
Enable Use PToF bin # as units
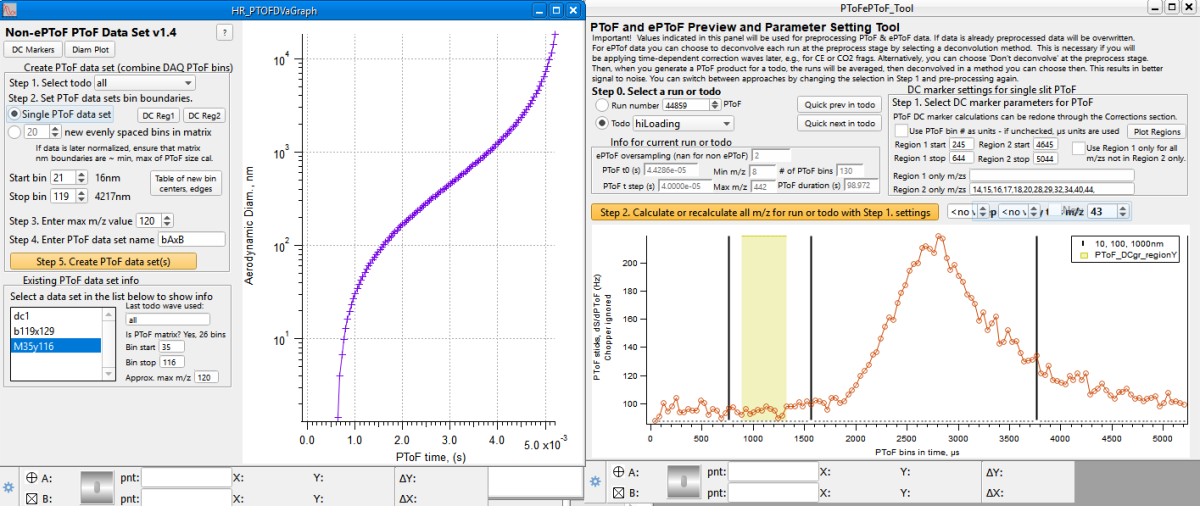[x=901, y=131]
